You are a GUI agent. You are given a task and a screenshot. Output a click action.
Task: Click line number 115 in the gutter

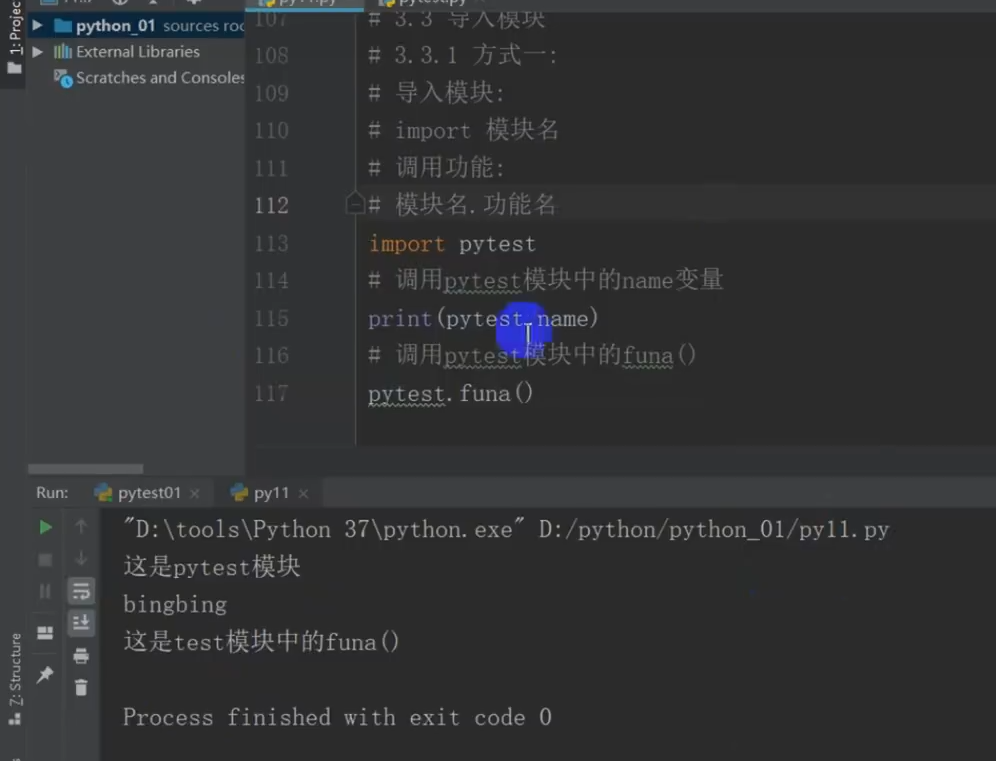pyautogui.click(x=271, y=318)
